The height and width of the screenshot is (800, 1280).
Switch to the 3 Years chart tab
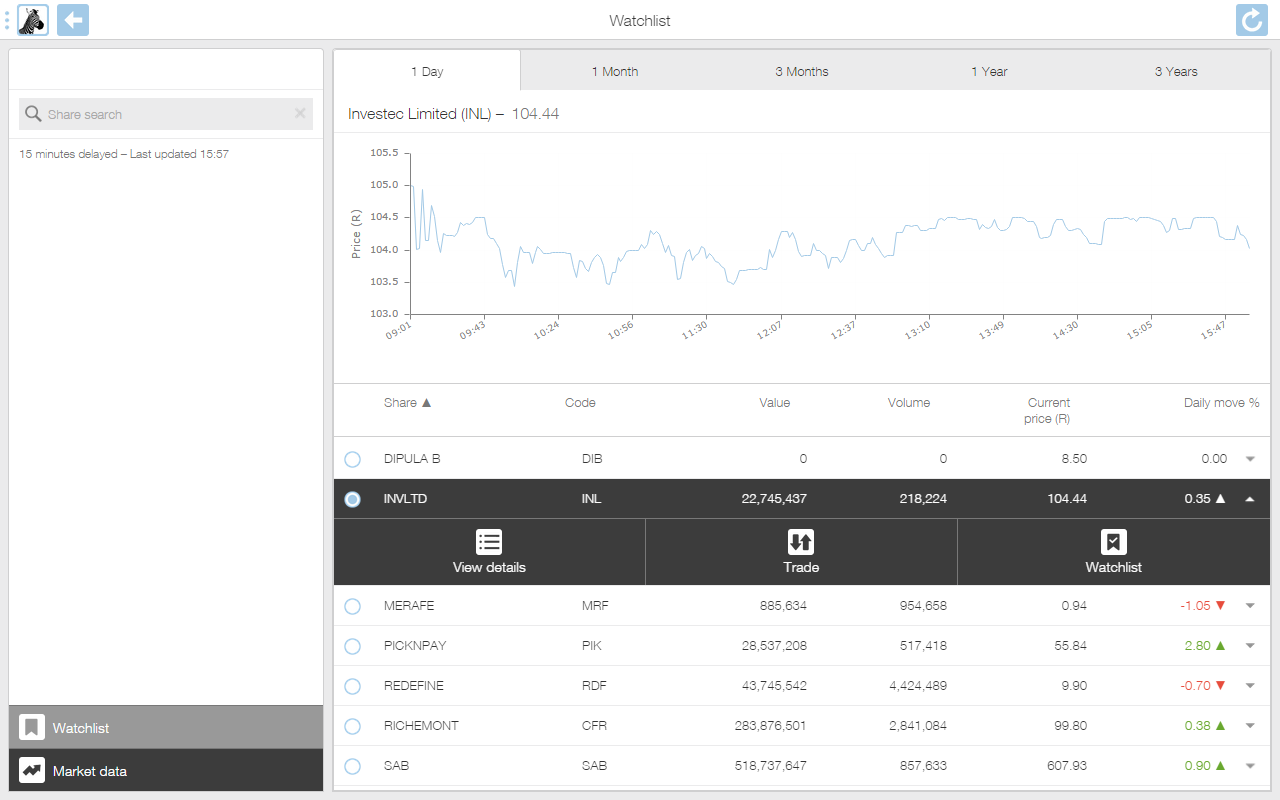[1176, 71]
